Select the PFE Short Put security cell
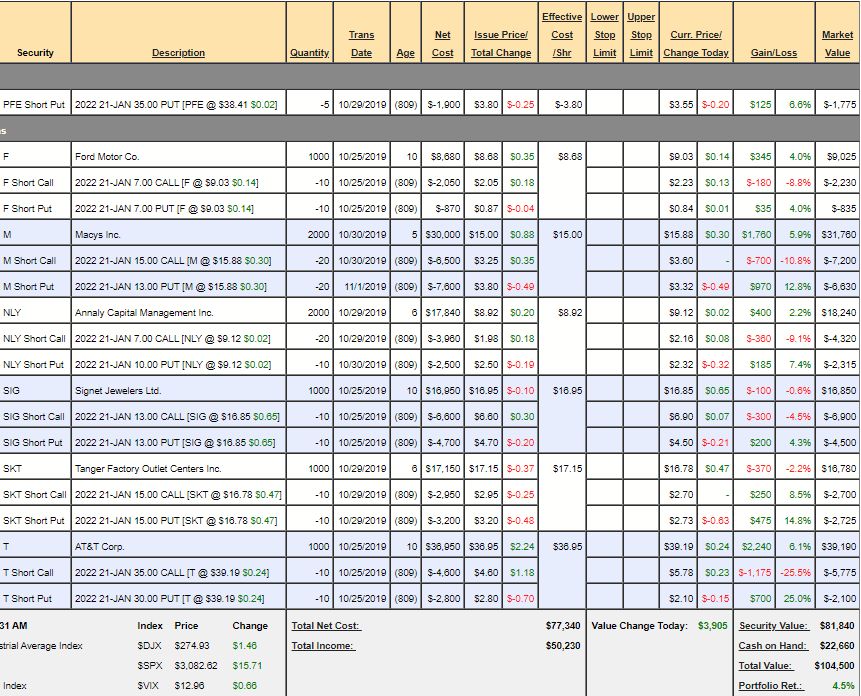861x696 pixels. (x=35, y=104)
